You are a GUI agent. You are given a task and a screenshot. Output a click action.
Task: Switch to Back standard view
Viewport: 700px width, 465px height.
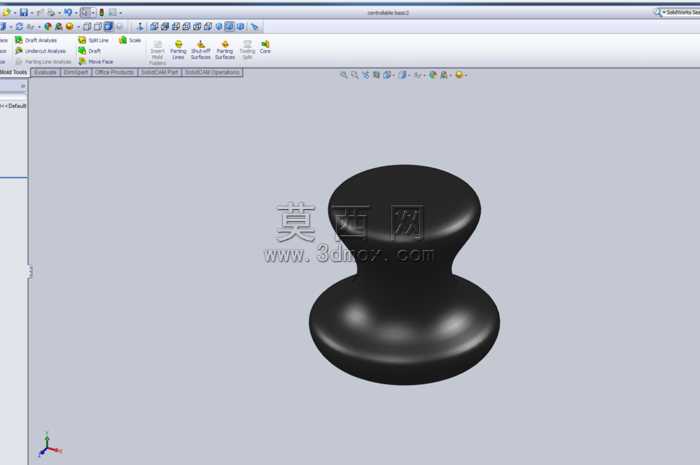point(165,27)
